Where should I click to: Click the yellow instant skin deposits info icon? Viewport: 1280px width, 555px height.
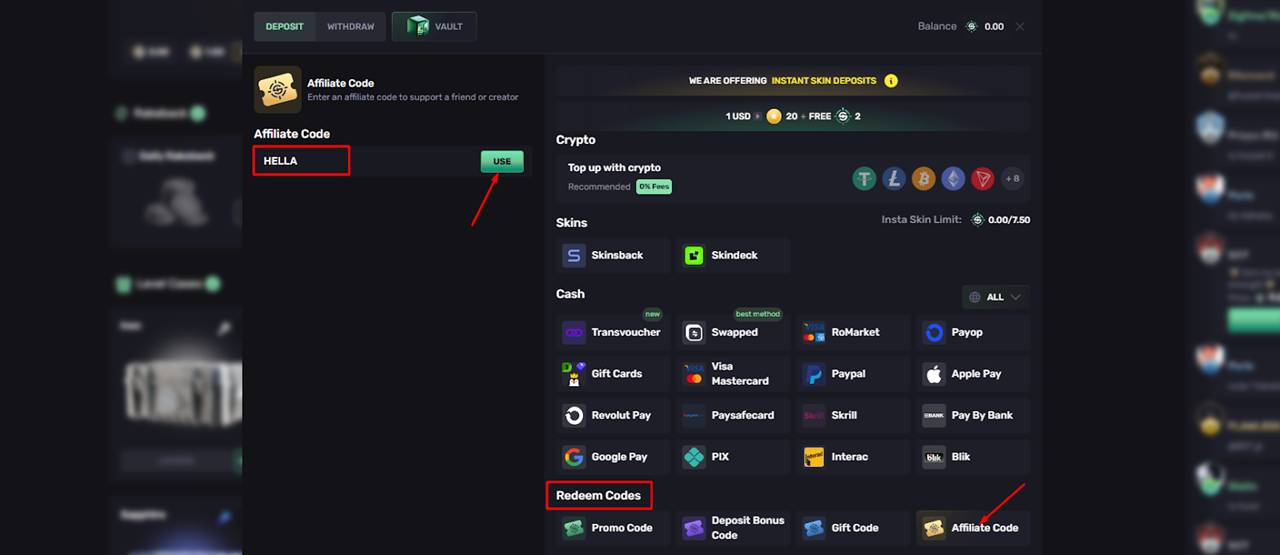891,81
